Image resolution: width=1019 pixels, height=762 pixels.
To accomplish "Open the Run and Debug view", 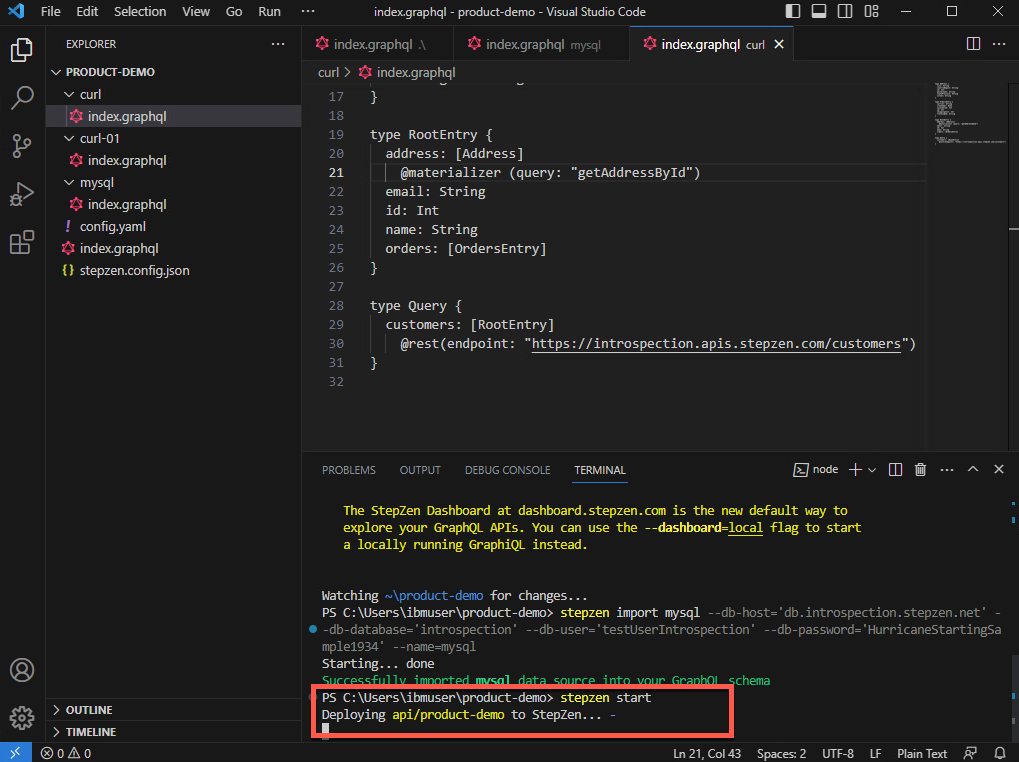I will (x=22, y=194).
